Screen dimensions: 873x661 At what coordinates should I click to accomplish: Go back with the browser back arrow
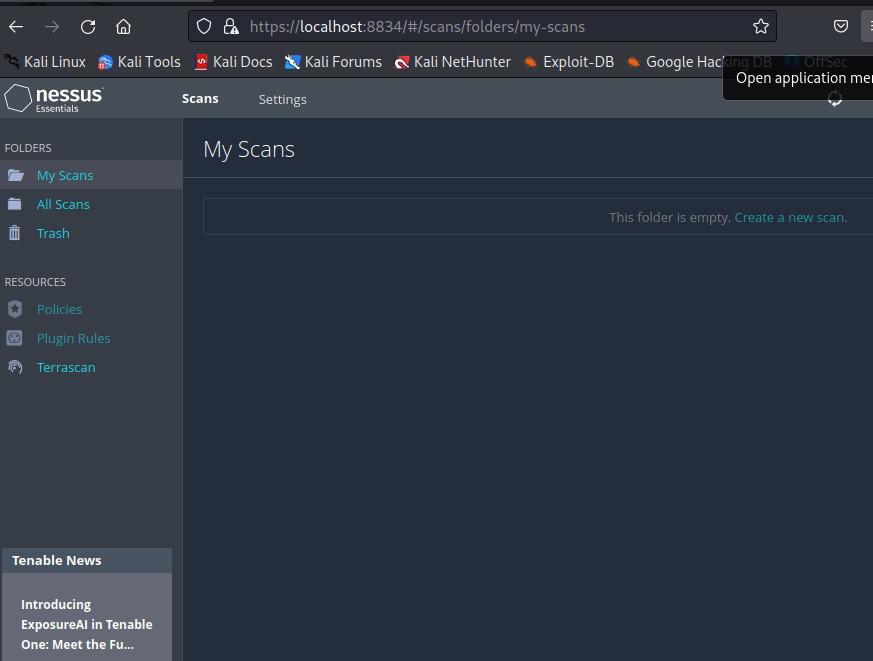point(16,26)
